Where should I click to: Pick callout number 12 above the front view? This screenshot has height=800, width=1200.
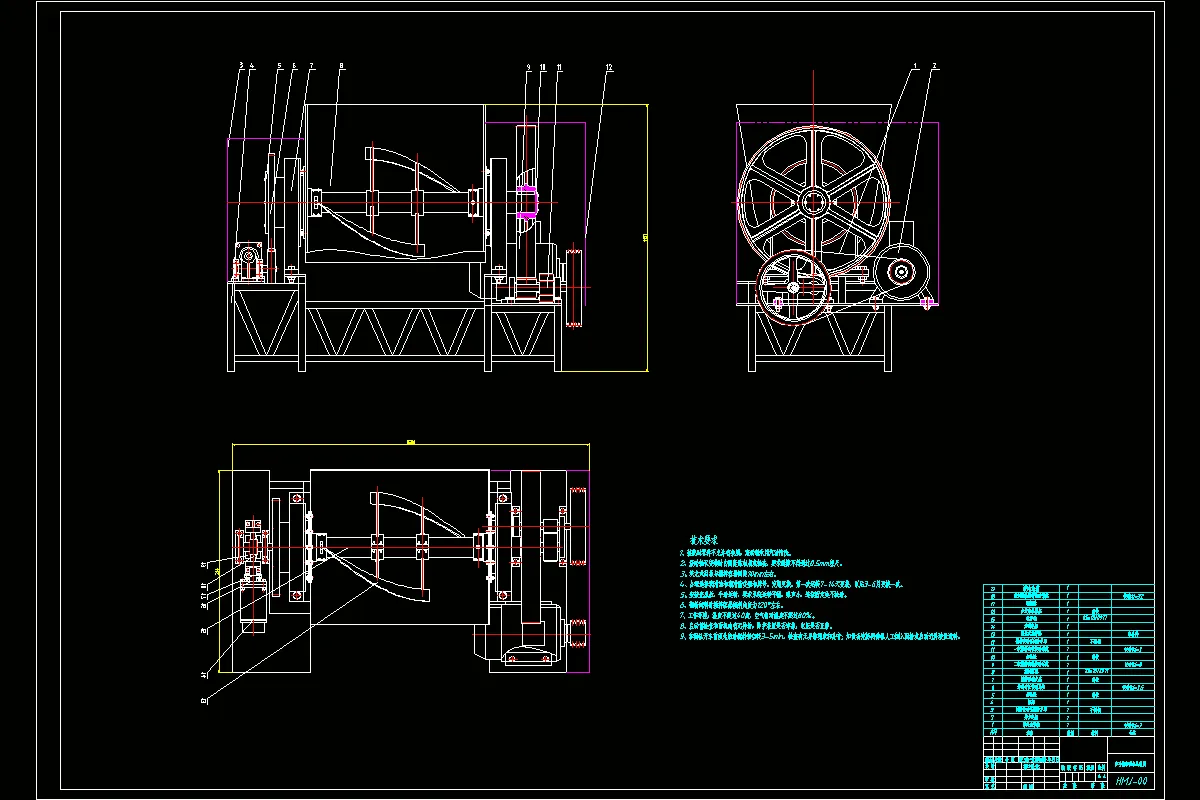(x=608, y=67)
